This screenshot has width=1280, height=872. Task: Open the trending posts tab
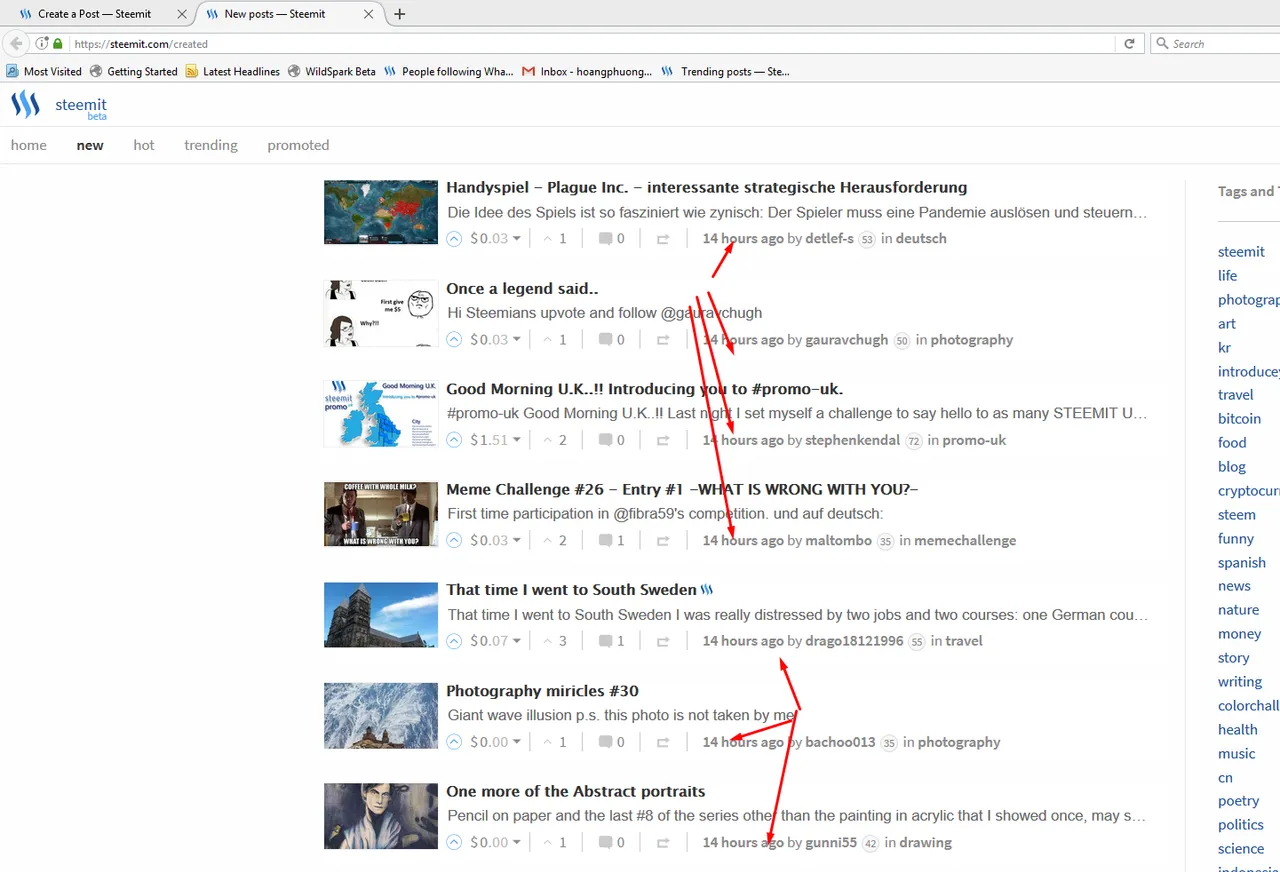pyautogui.click(x=211, y=145)
